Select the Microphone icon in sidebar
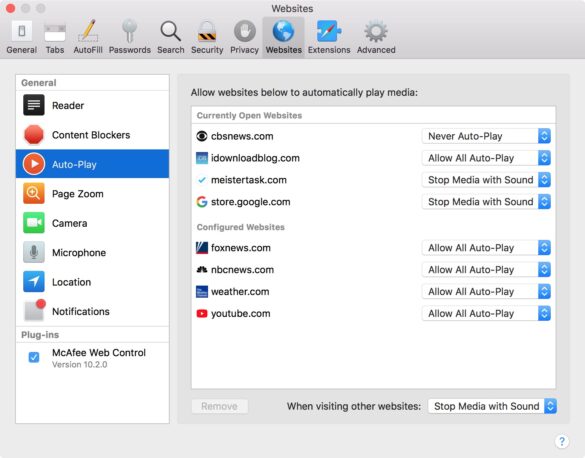Image resolution: width=585 pixels, height=458 pixels. point(34,252)
